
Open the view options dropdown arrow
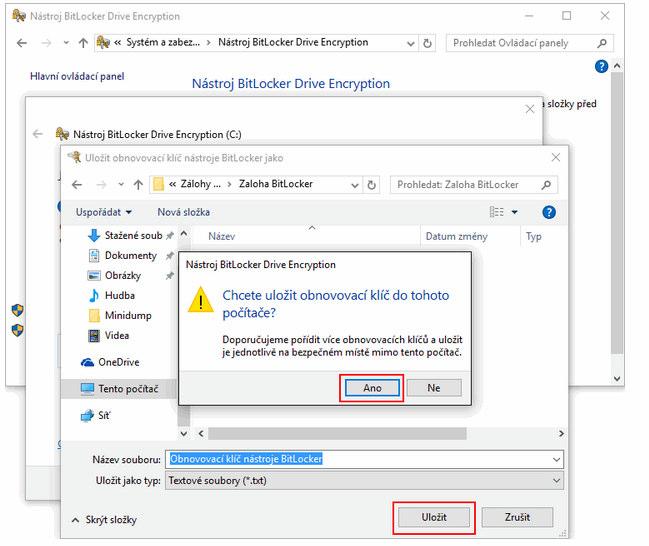point(514,212)
